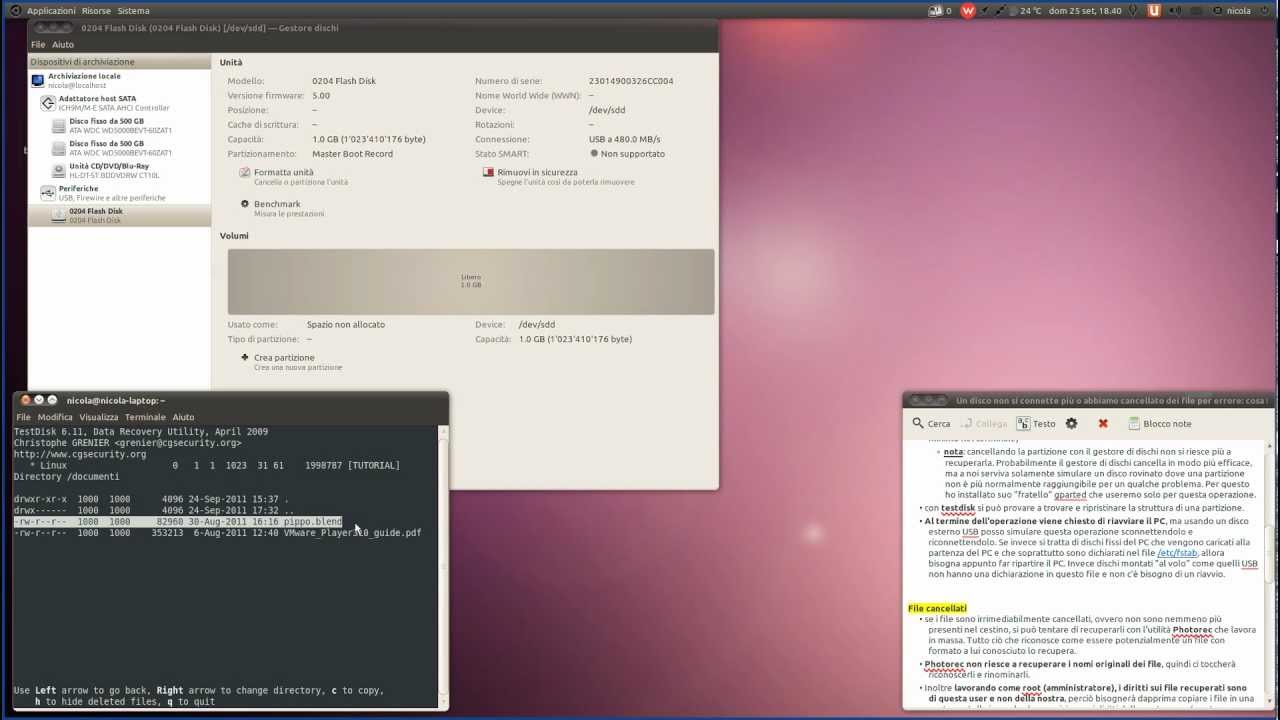
Task: Open File menu in Gestore dischi
Action: [x=38, y=45]
